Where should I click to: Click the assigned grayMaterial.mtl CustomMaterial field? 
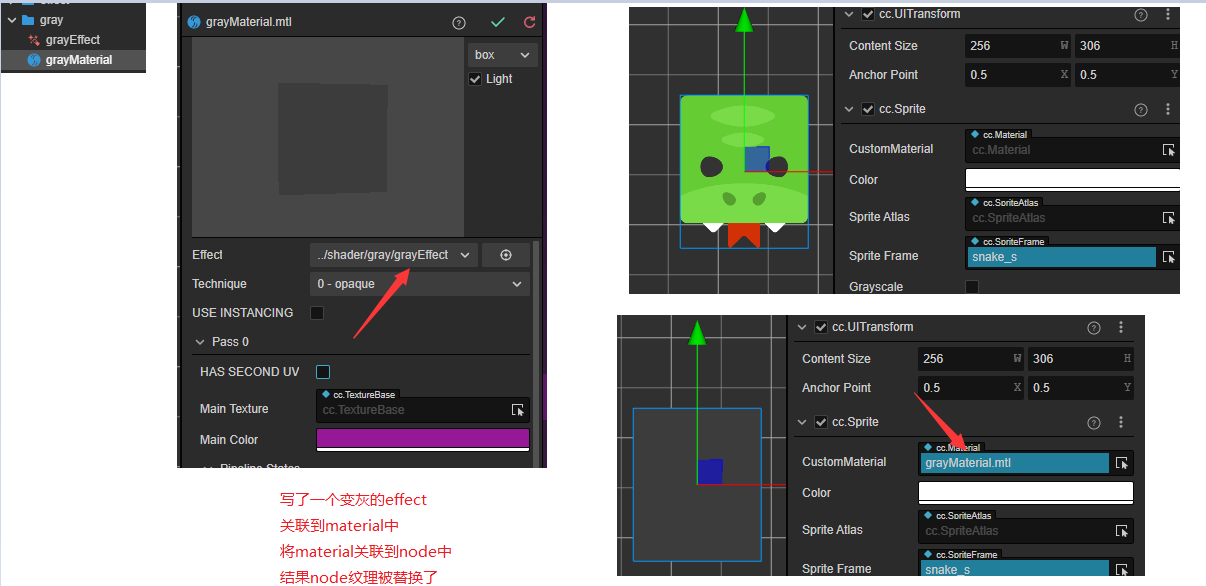(x=1014, y=463)
